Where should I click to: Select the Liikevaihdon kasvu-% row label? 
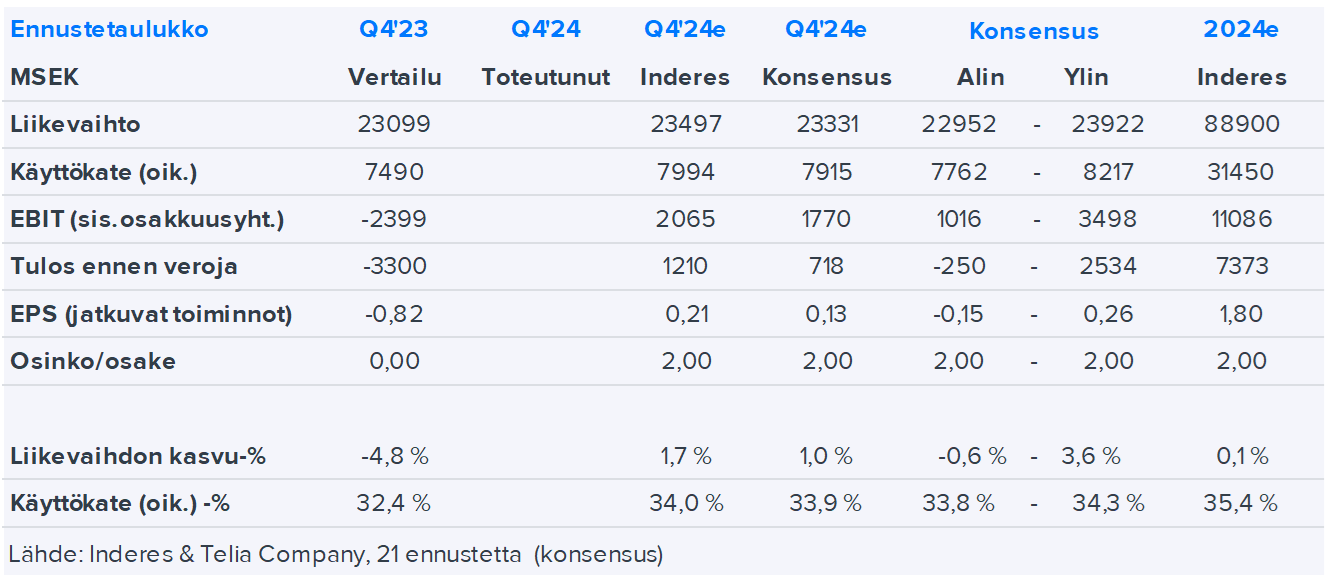pyautogui.click(x=138, y=457)
